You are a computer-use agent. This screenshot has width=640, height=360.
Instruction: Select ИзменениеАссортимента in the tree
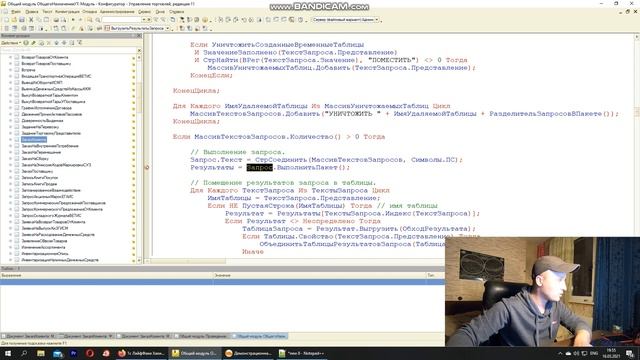tap(43, 247)
